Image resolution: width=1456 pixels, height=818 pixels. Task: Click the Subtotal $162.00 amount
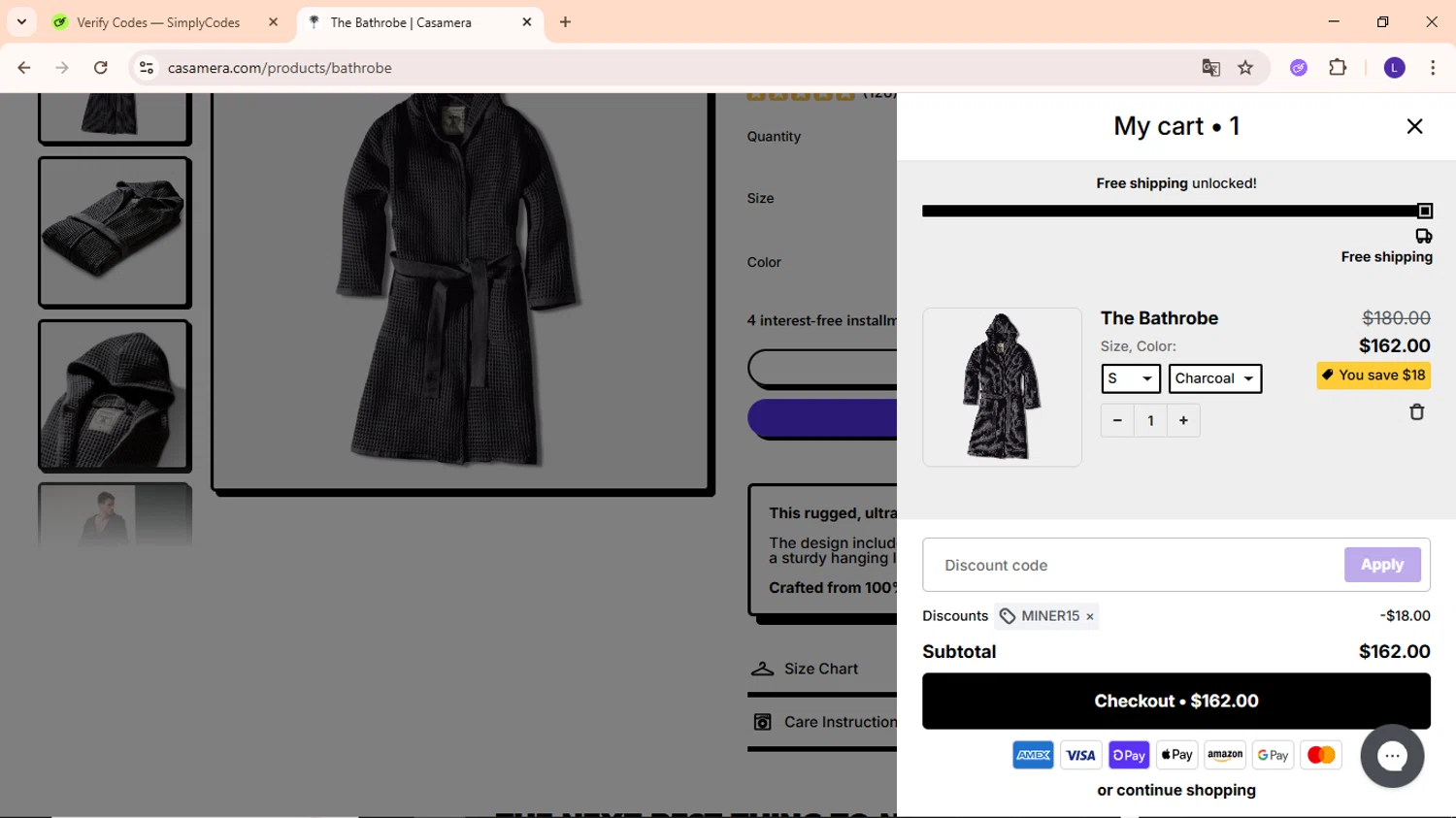1394,652
